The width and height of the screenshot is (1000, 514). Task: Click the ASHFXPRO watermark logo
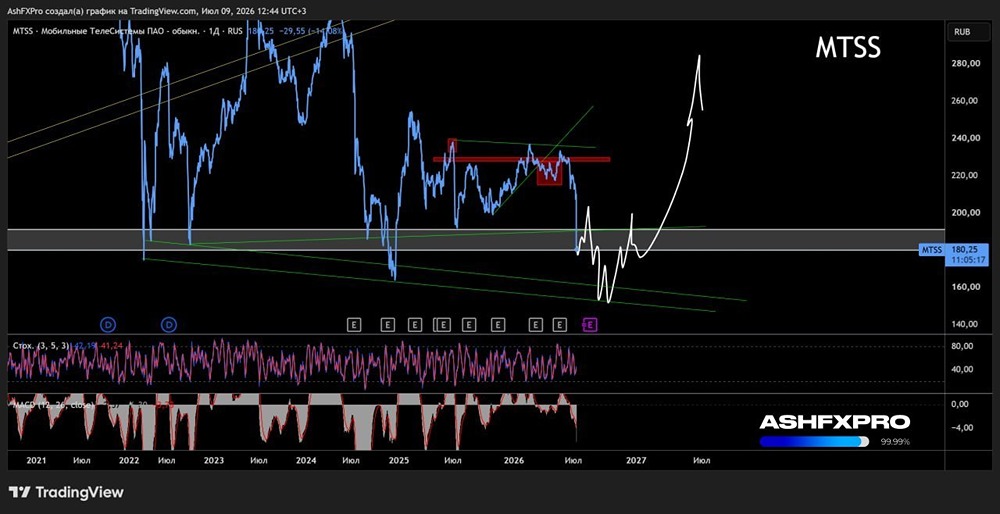(x=834, y=422)
